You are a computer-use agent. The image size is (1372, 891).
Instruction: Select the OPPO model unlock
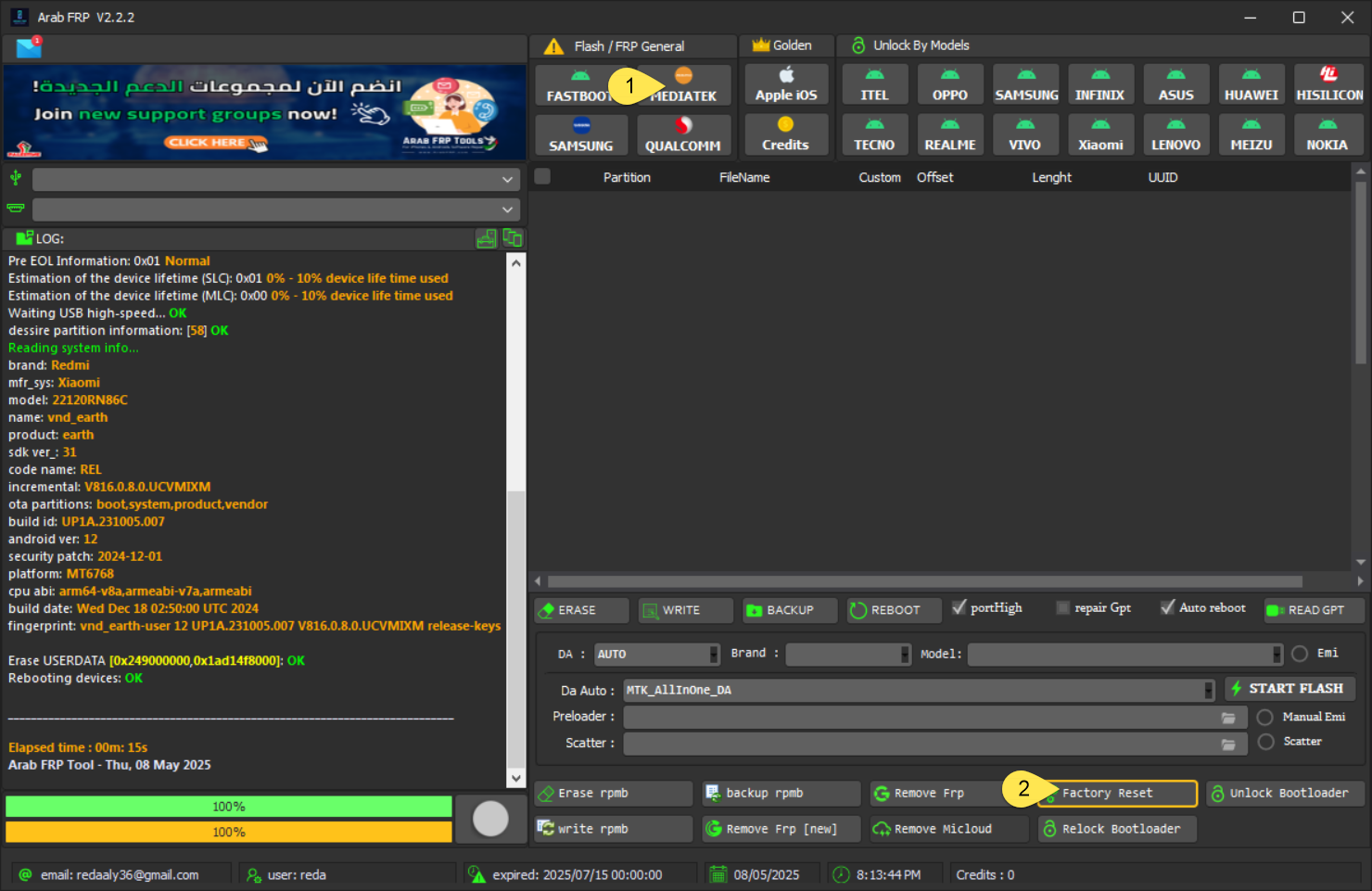click(950, 84)
